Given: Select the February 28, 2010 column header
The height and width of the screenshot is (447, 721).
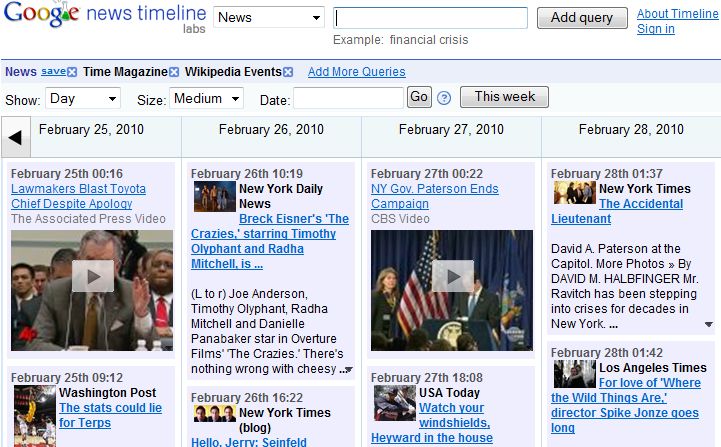Looking at the screenshot, I should tap(631, 130).
